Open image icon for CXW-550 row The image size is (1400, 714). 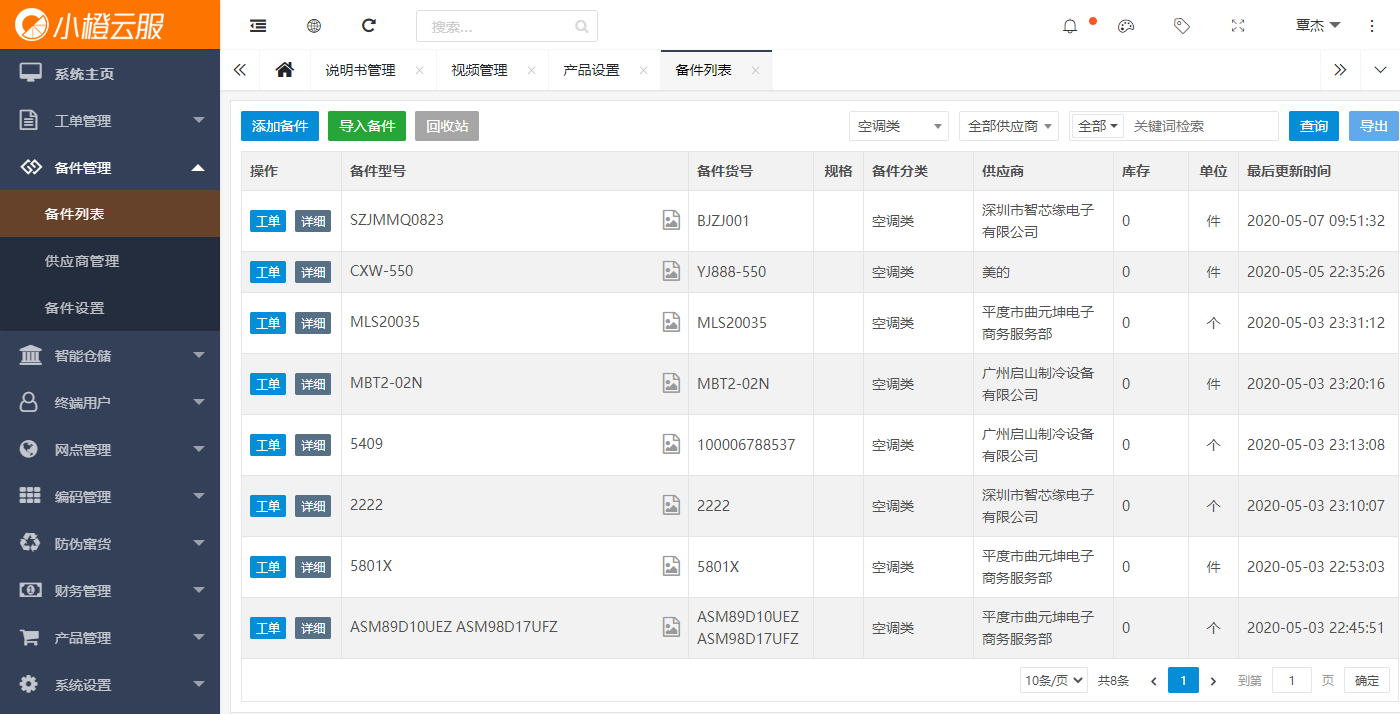[x=672, y=271]
